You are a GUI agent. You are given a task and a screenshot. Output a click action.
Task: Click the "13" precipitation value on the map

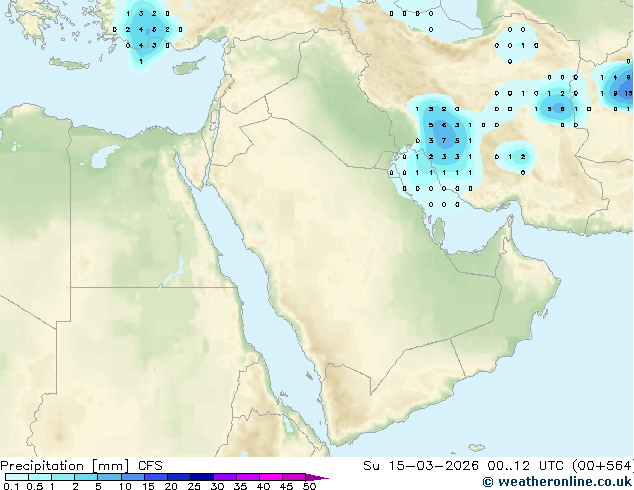(628, 93)
